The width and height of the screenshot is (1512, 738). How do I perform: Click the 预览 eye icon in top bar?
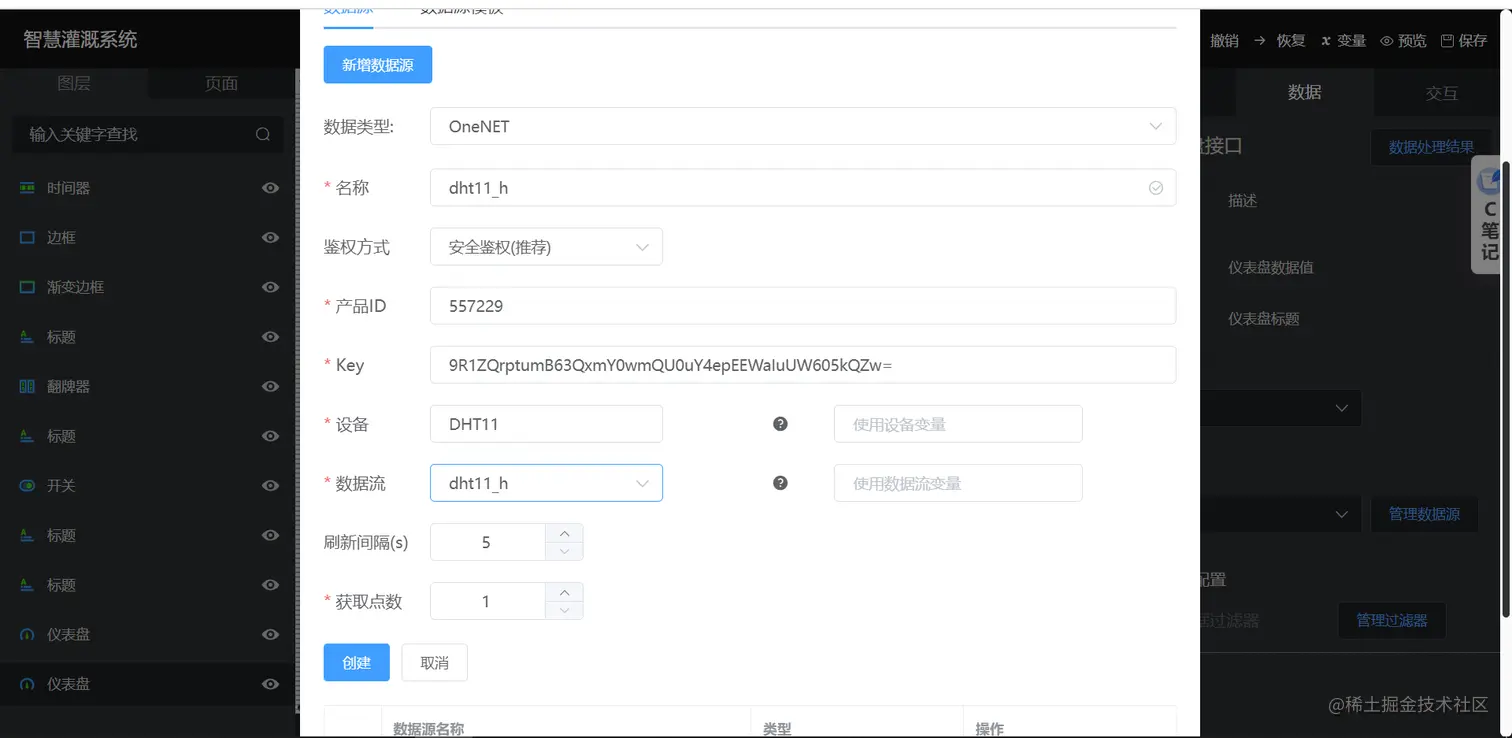coord(1387,41)
